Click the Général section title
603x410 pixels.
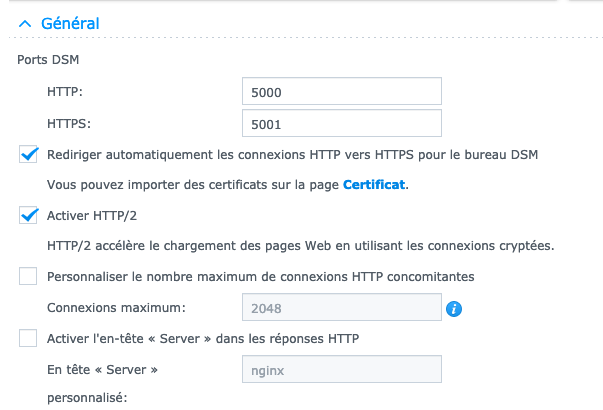pyautogui.click(x=70, y=23)
